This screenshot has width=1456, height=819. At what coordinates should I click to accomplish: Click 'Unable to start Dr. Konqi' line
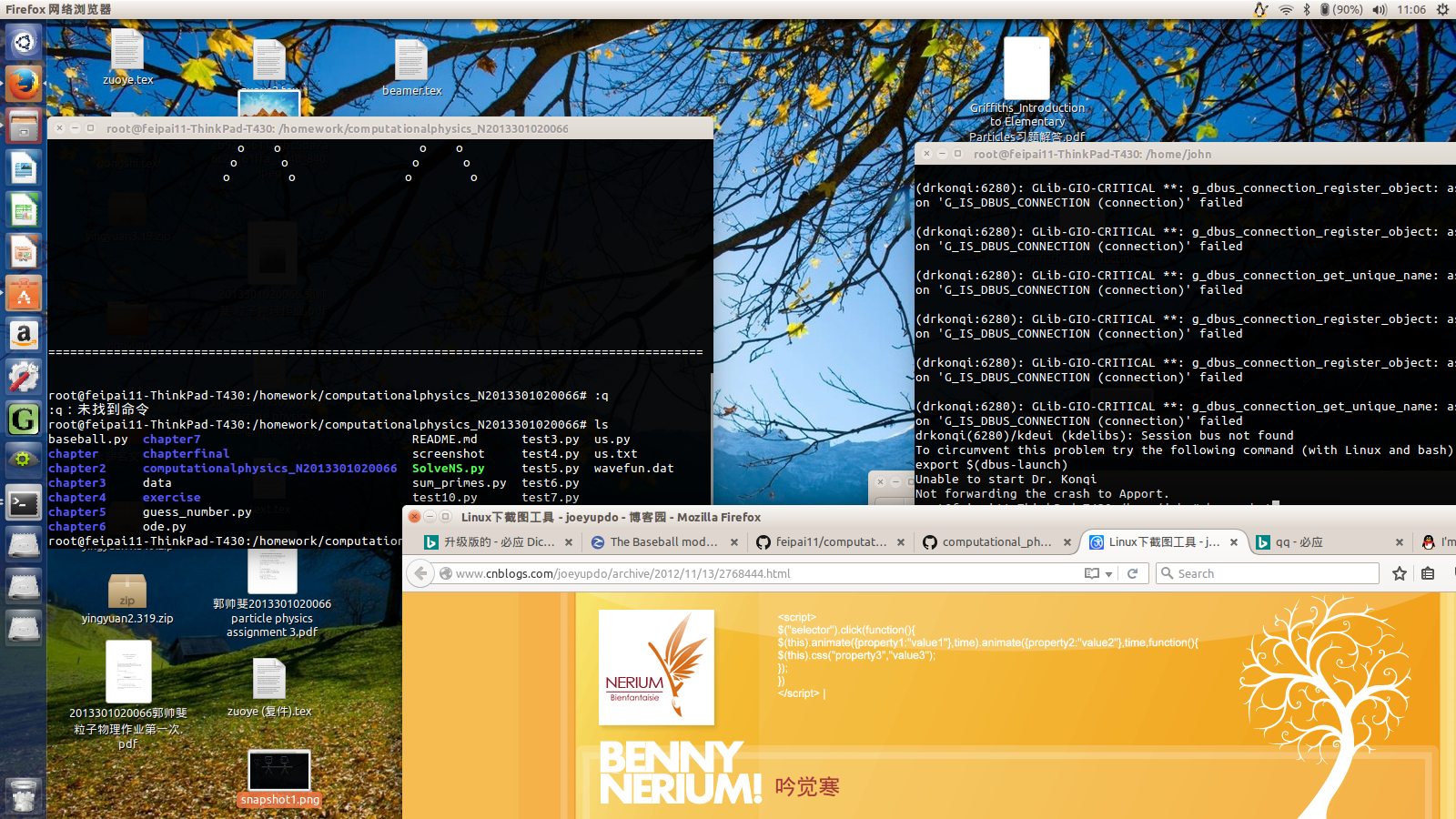coord(1006,480)
